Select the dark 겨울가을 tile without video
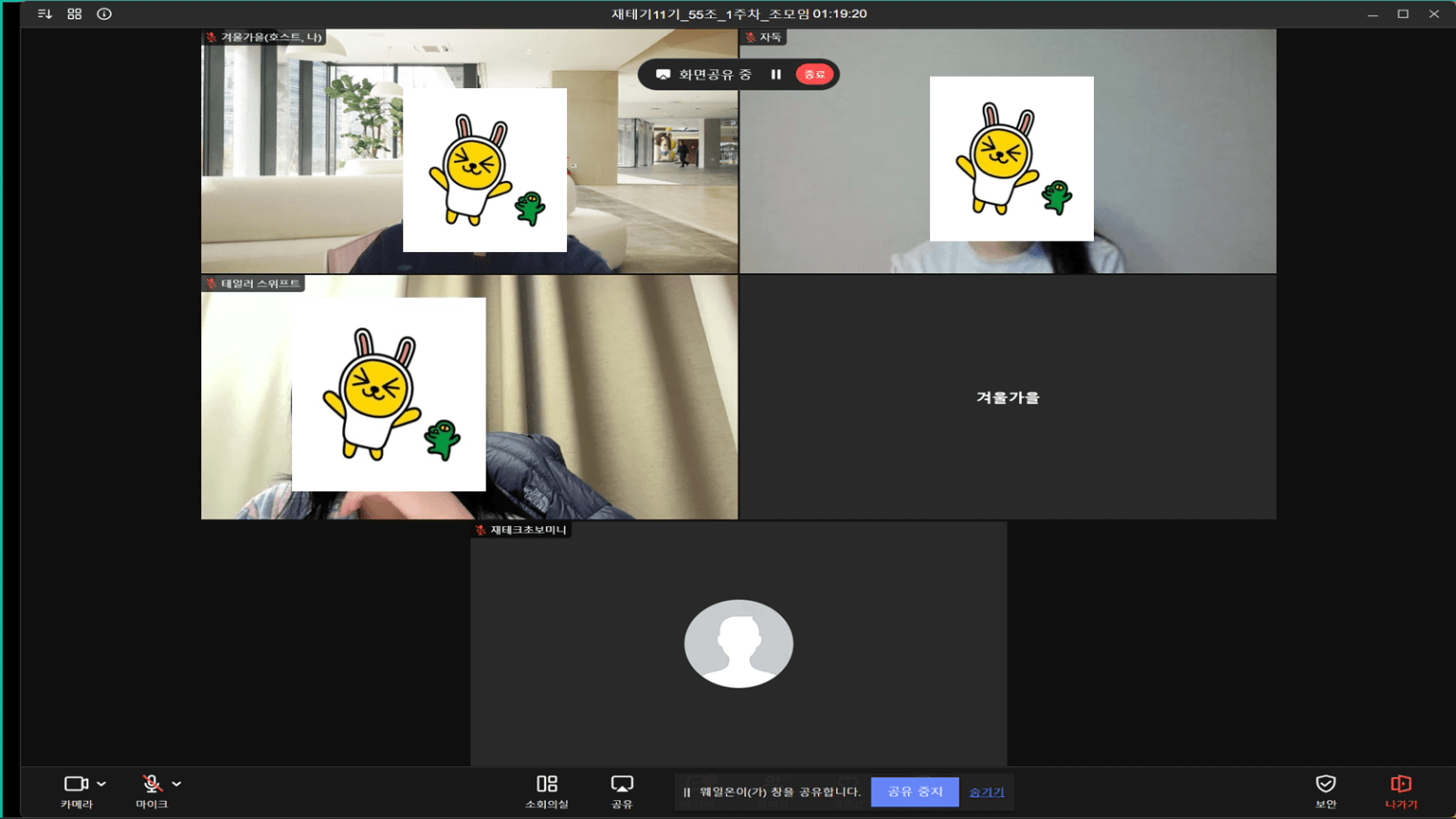 (x=1008, y=398)
